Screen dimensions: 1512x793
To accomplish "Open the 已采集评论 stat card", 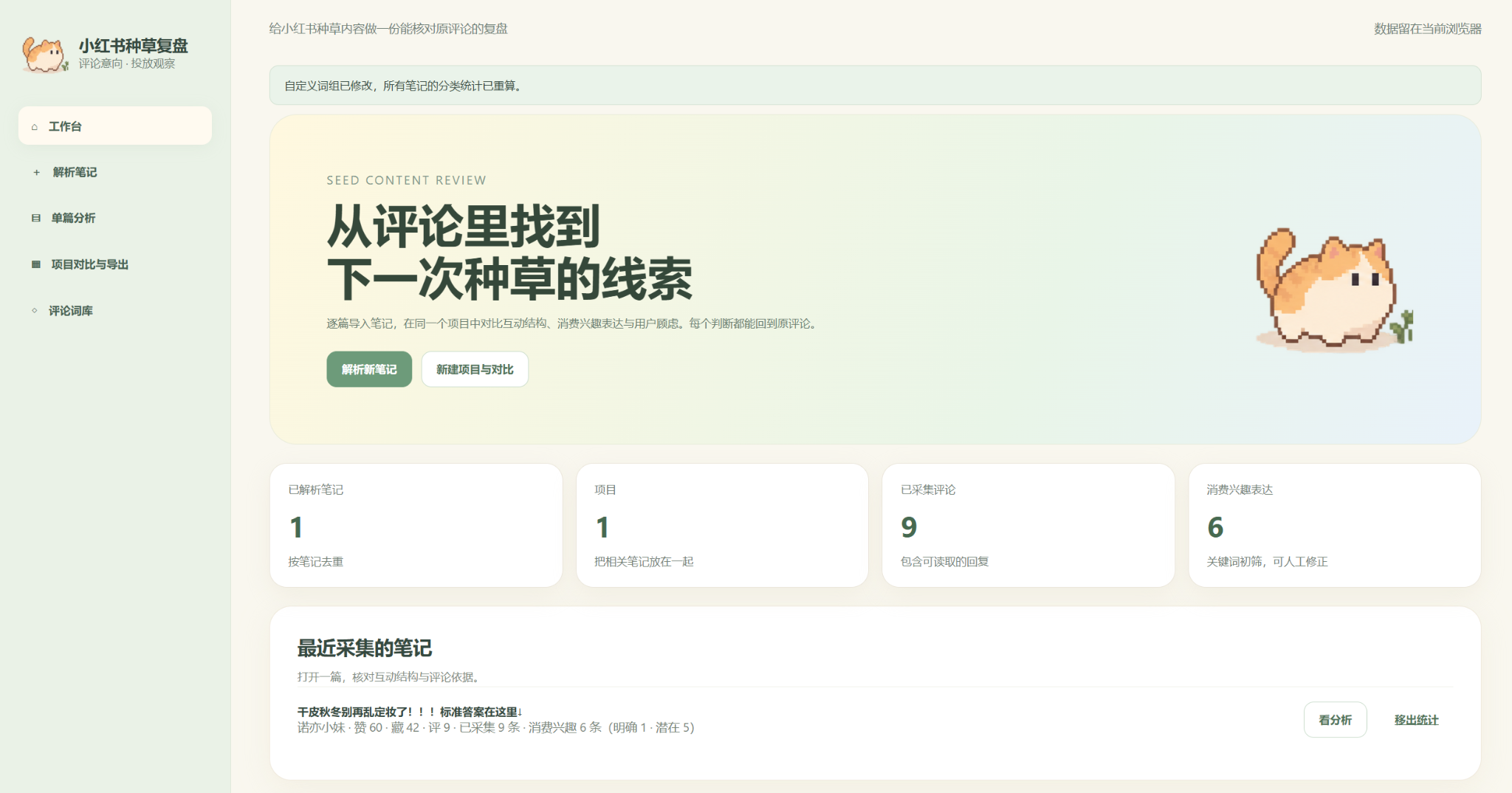I will tap(1028, 525).
